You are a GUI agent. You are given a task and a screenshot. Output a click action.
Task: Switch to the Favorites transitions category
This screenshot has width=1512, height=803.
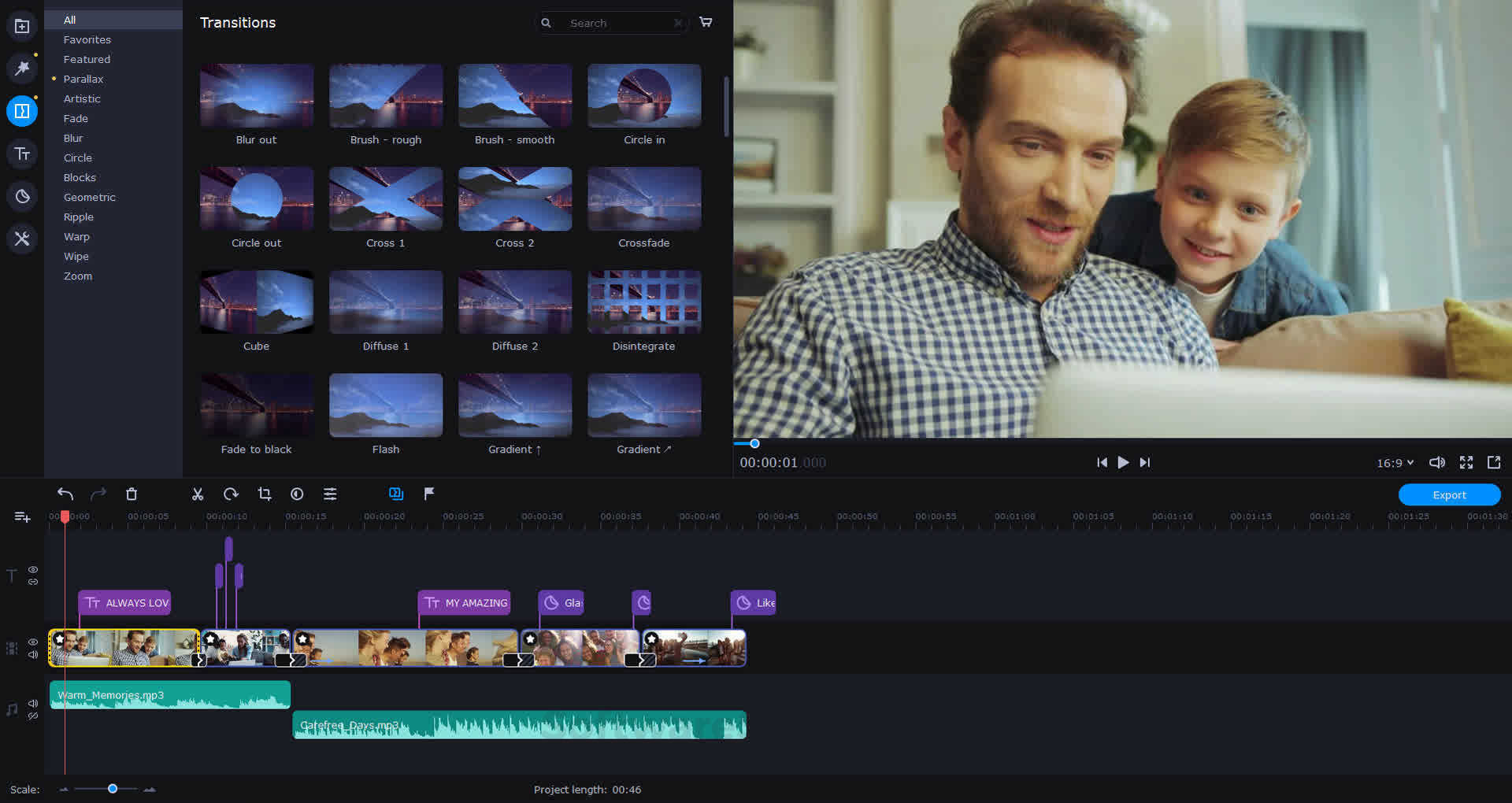click(x=87, y=39)
